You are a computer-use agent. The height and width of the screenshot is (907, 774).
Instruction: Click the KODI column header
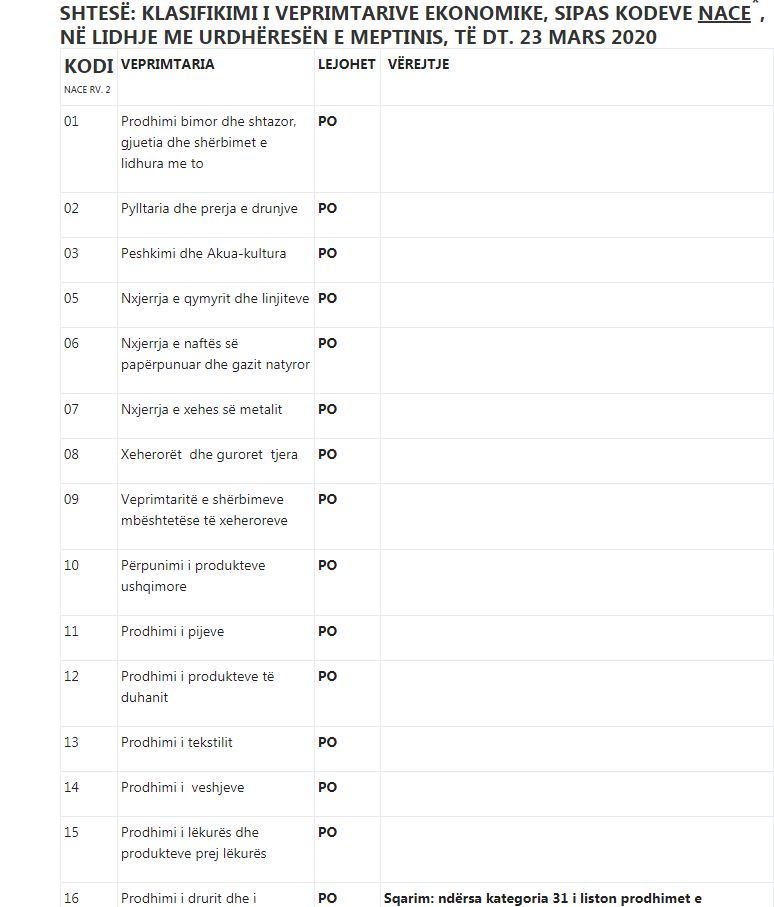(x=88, y=66)
